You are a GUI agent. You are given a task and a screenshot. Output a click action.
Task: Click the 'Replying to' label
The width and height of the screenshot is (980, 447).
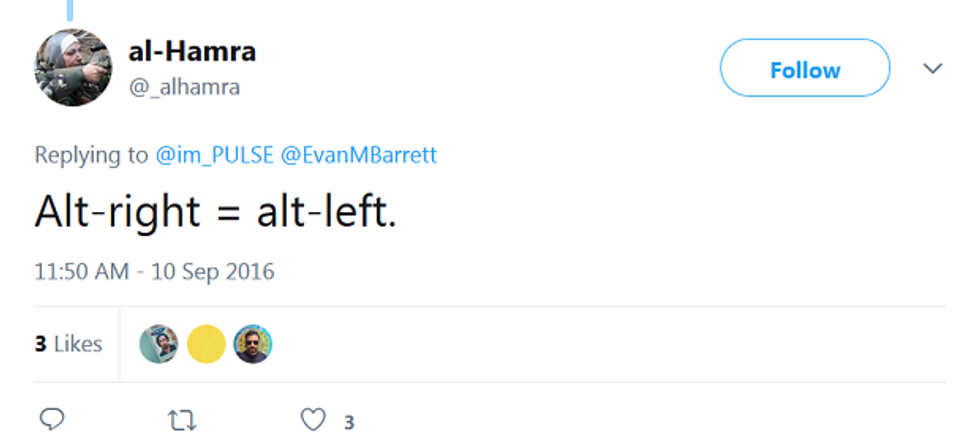(x=91, y=155)
